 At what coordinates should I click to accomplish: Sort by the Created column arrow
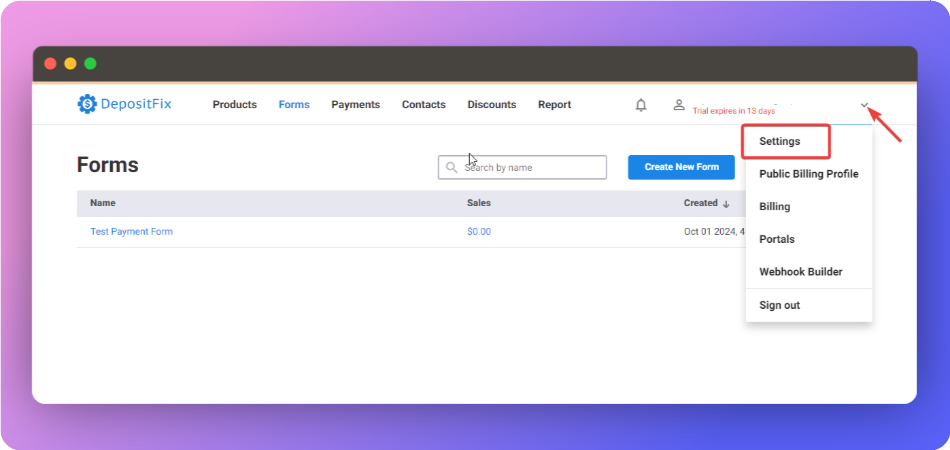726,204
